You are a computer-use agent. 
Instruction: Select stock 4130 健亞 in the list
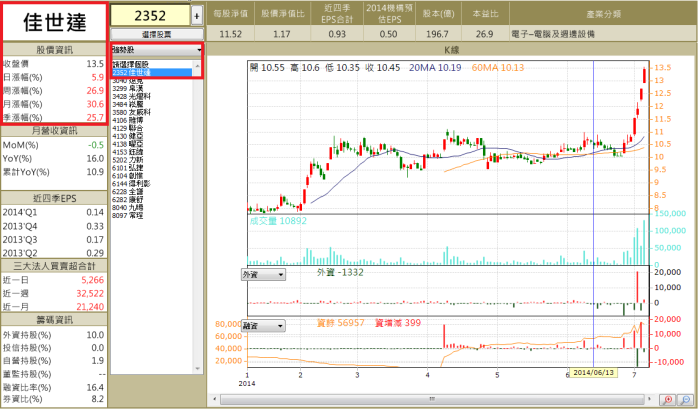click(128, 136)
